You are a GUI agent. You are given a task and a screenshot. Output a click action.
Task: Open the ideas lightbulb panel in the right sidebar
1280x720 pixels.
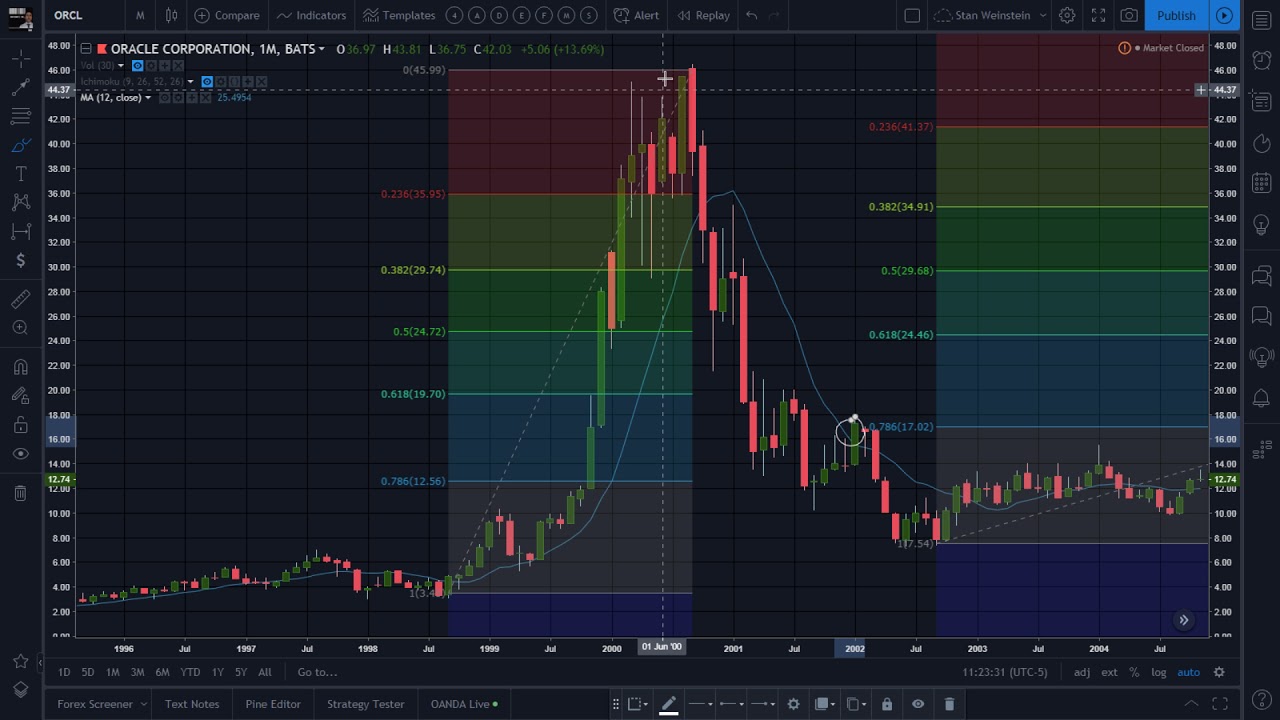pyautogui.click(x=1261, y=225)
